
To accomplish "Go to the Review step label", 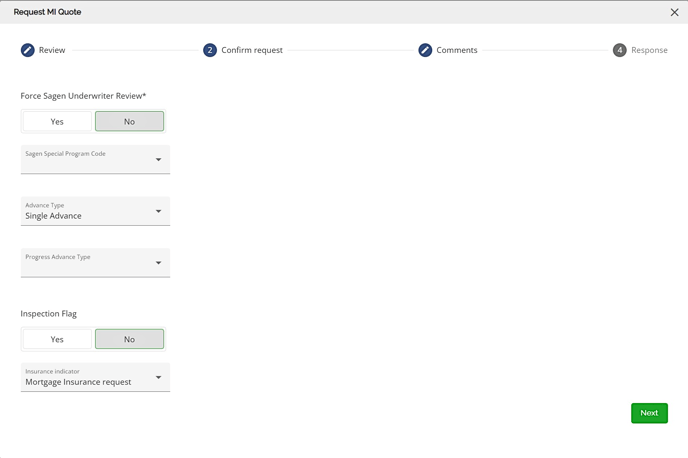I will click(52, 50).
